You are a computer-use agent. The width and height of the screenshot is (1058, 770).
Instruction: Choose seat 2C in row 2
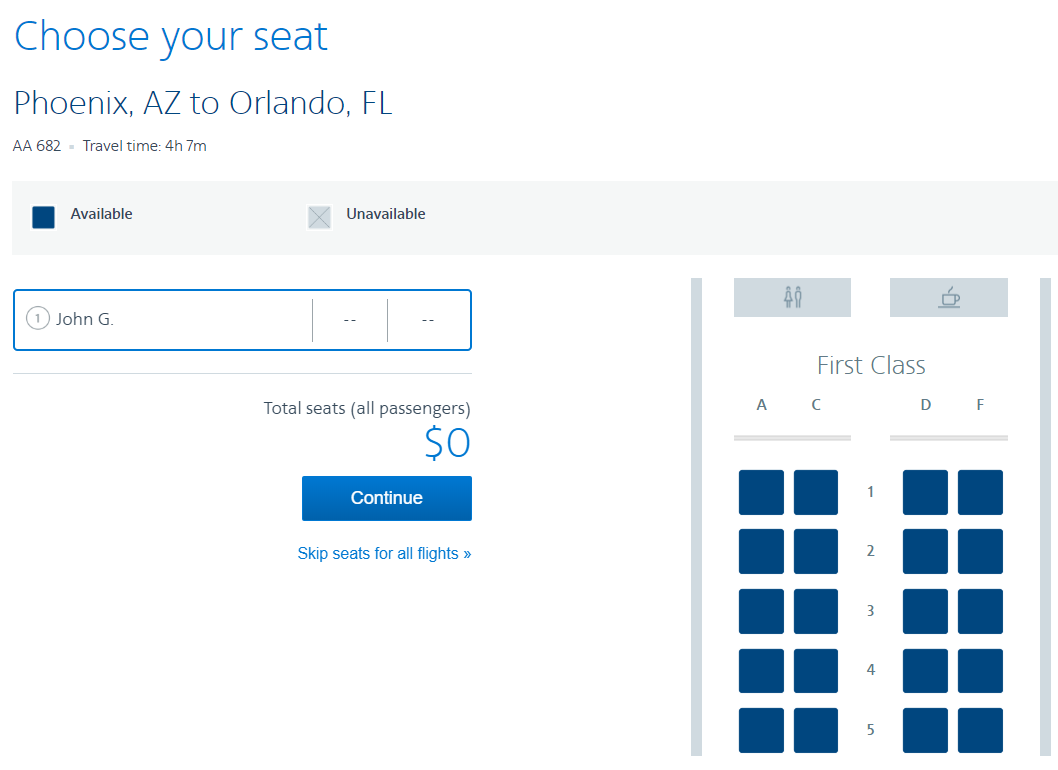tap(816, 551)
